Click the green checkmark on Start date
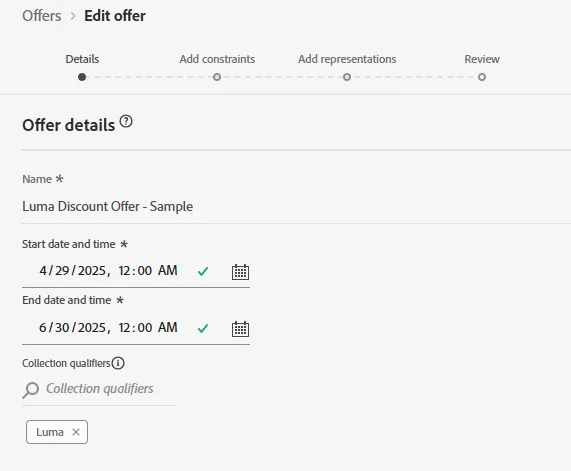Screen dimensions: 571x471 tap(203, 271)
